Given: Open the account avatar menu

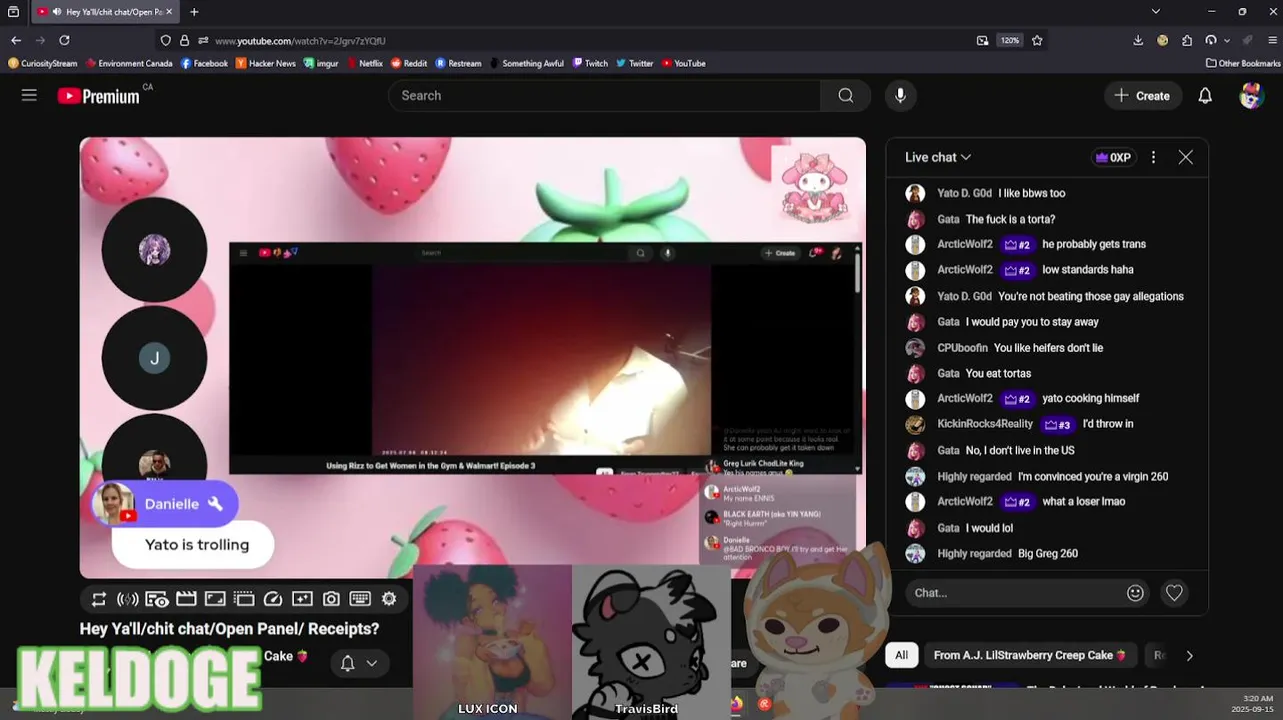Looking at the screenshot, I should [1251, 96].
